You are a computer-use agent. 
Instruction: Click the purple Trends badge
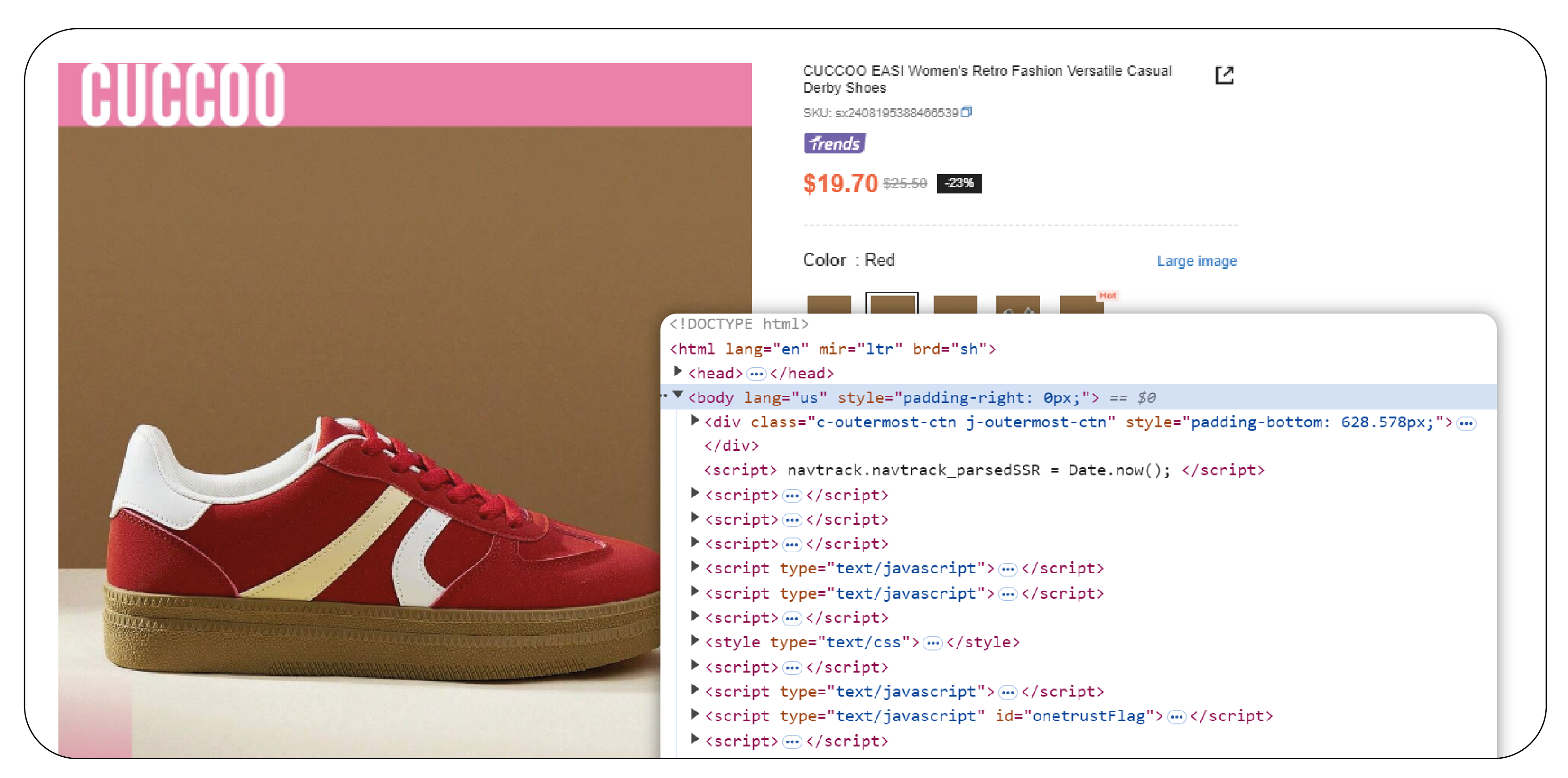(x=834, y=143)
